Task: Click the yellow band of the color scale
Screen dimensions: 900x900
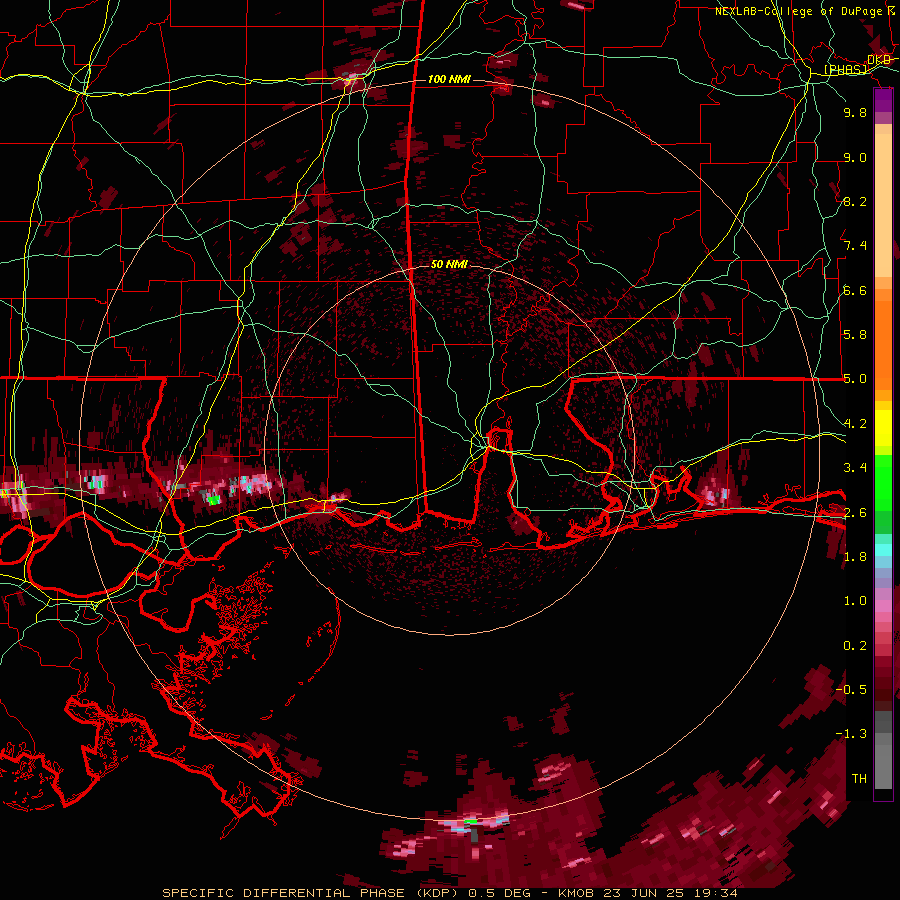Action: (x=883, y=428)
